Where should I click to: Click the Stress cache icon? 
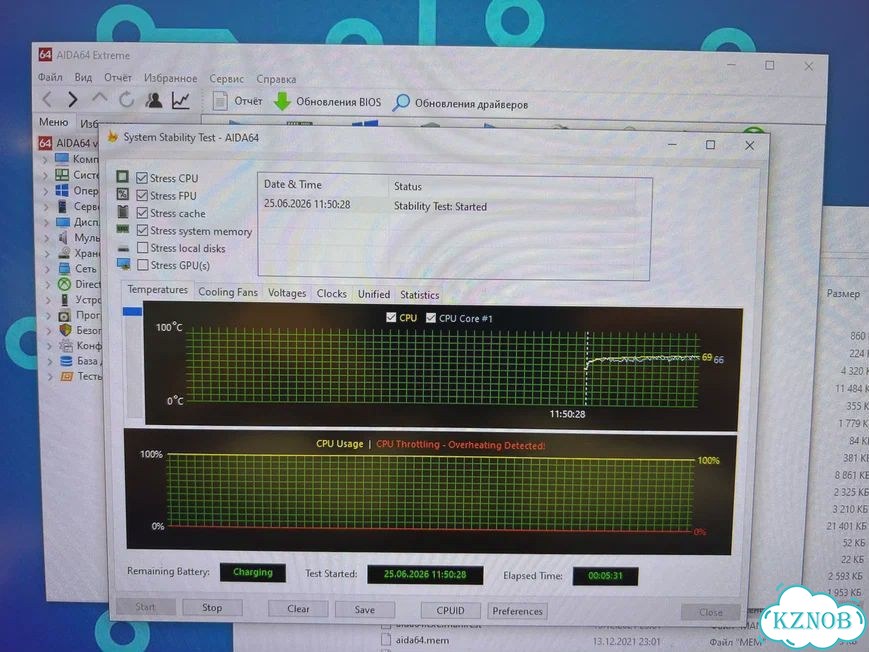(122, 212)
